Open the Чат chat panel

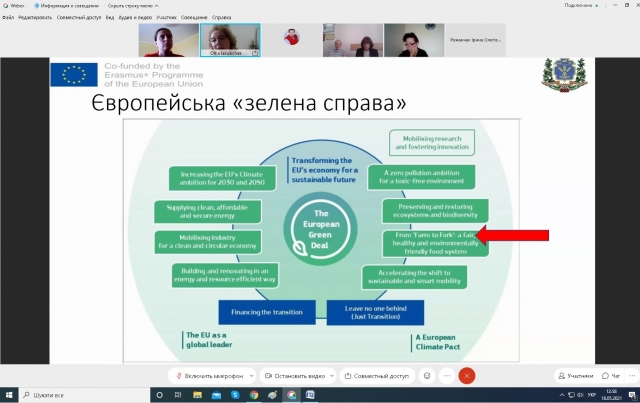611,376
